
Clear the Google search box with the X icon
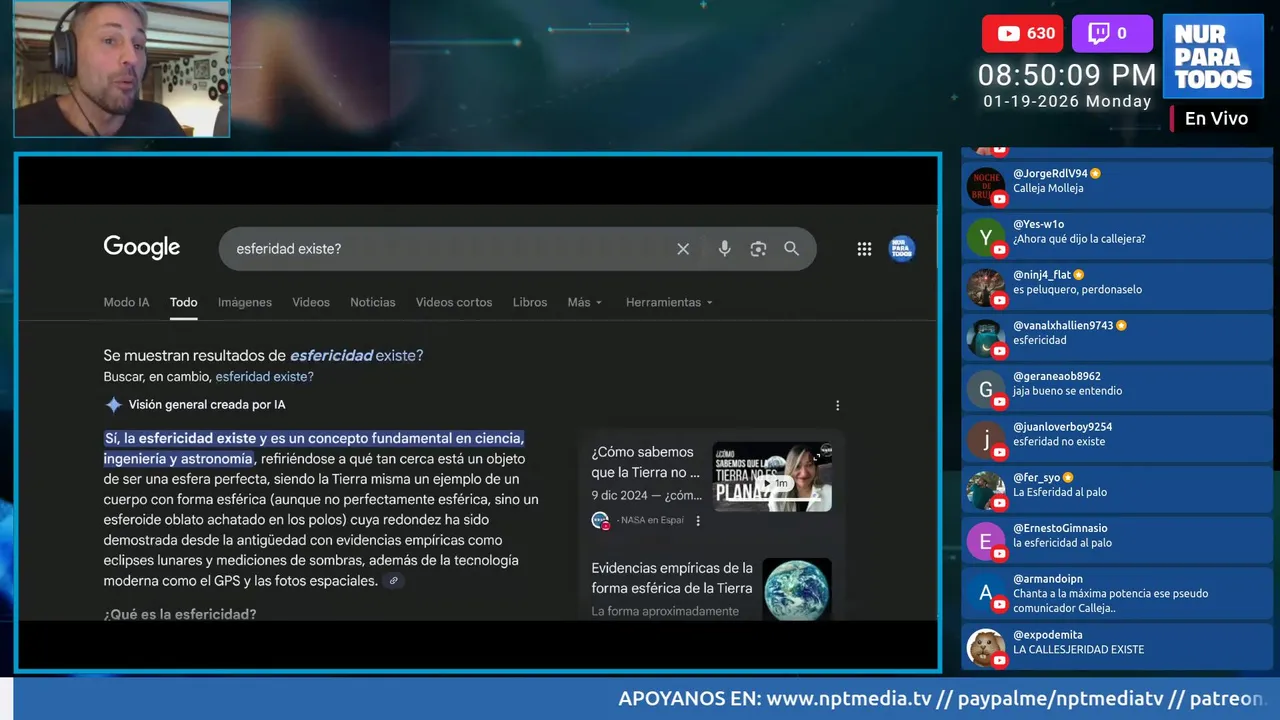[683, 249]
